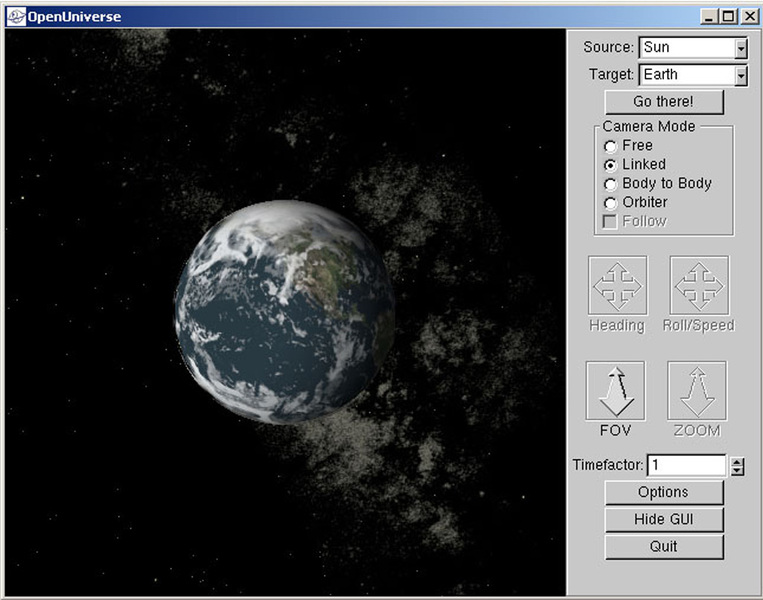Click the FOV arrow control
Screen dimensions: 763x600
(616, 391)
